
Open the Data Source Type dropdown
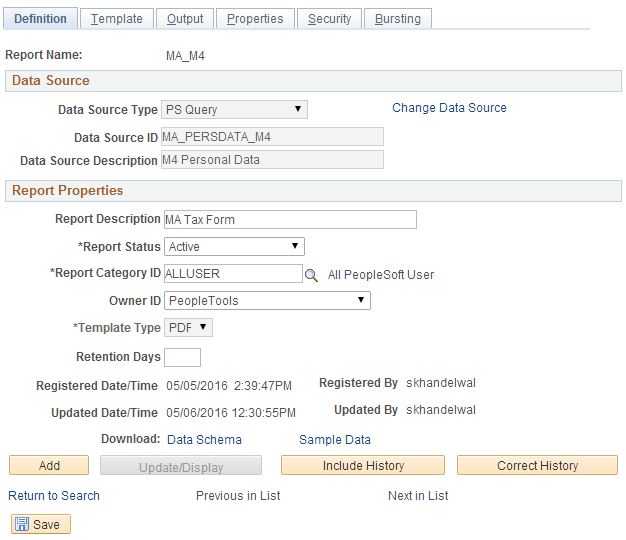234,109
